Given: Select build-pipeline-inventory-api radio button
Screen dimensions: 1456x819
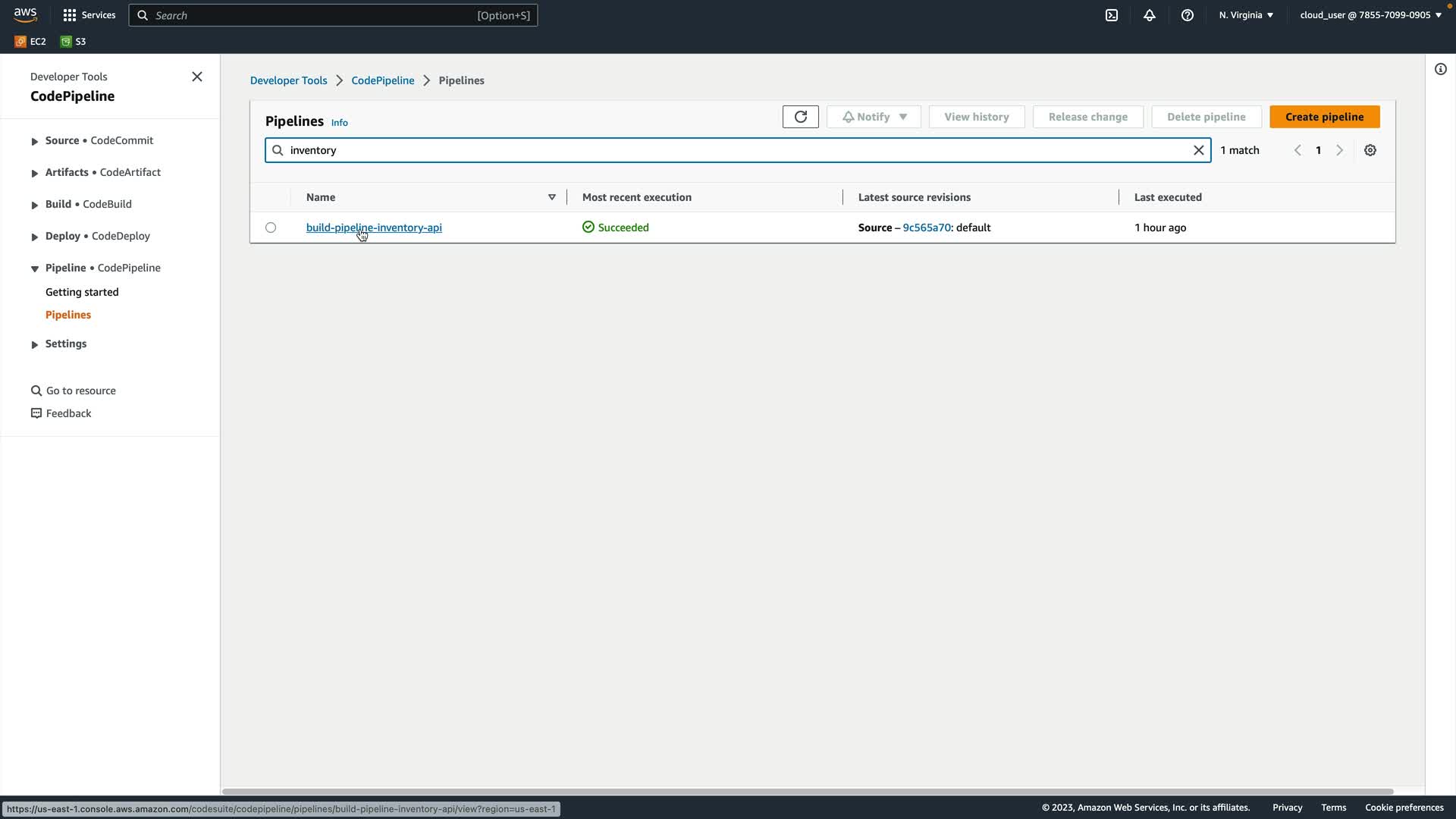Looking at the screenshot, I should 271,227.
